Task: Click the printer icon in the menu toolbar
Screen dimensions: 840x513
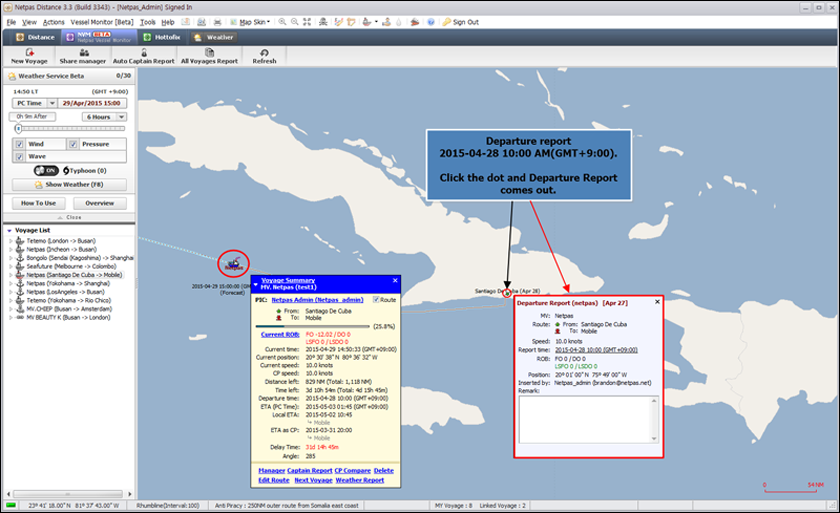Action: point(218,22)
